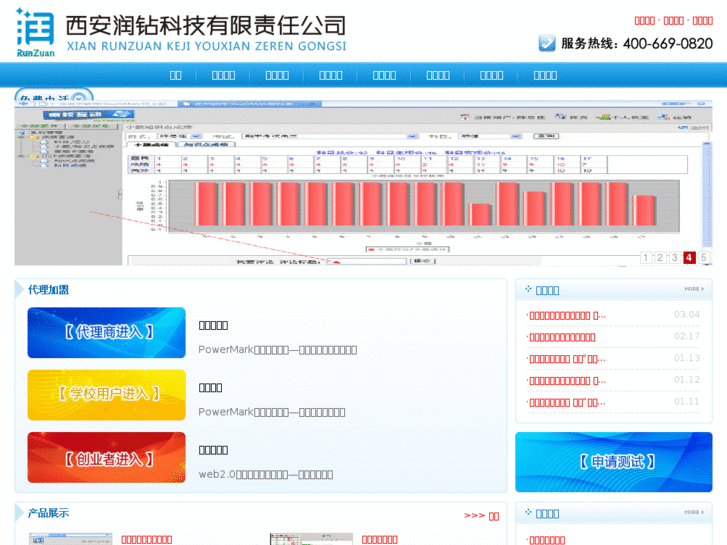Click the company name 西安润钻科技有限责任公司

206,25
